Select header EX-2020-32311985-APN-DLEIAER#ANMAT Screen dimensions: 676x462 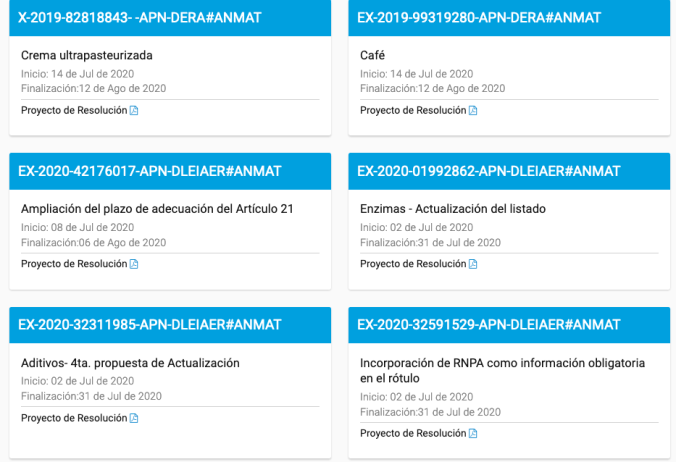pyautogui.click(x=170, y=325)
